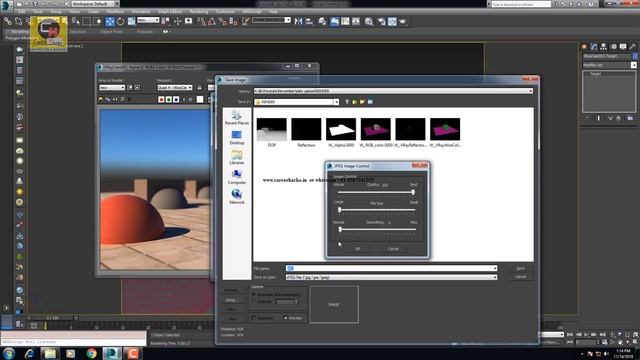Open the Modifiers menu
Screen dimensions: 640x360
click(x=115, y=12)
